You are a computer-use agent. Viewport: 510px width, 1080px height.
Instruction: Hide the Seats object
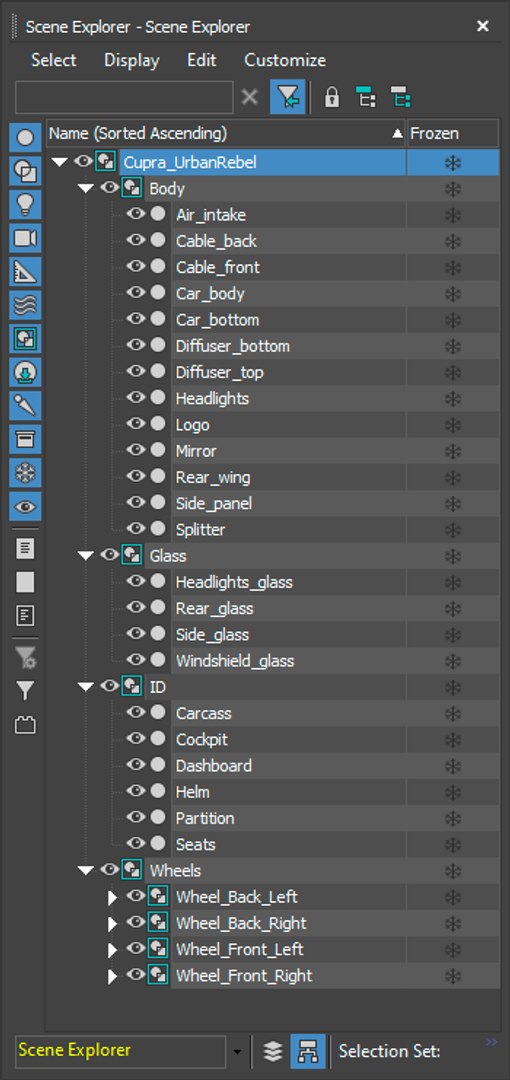click(x=136, y=843)
